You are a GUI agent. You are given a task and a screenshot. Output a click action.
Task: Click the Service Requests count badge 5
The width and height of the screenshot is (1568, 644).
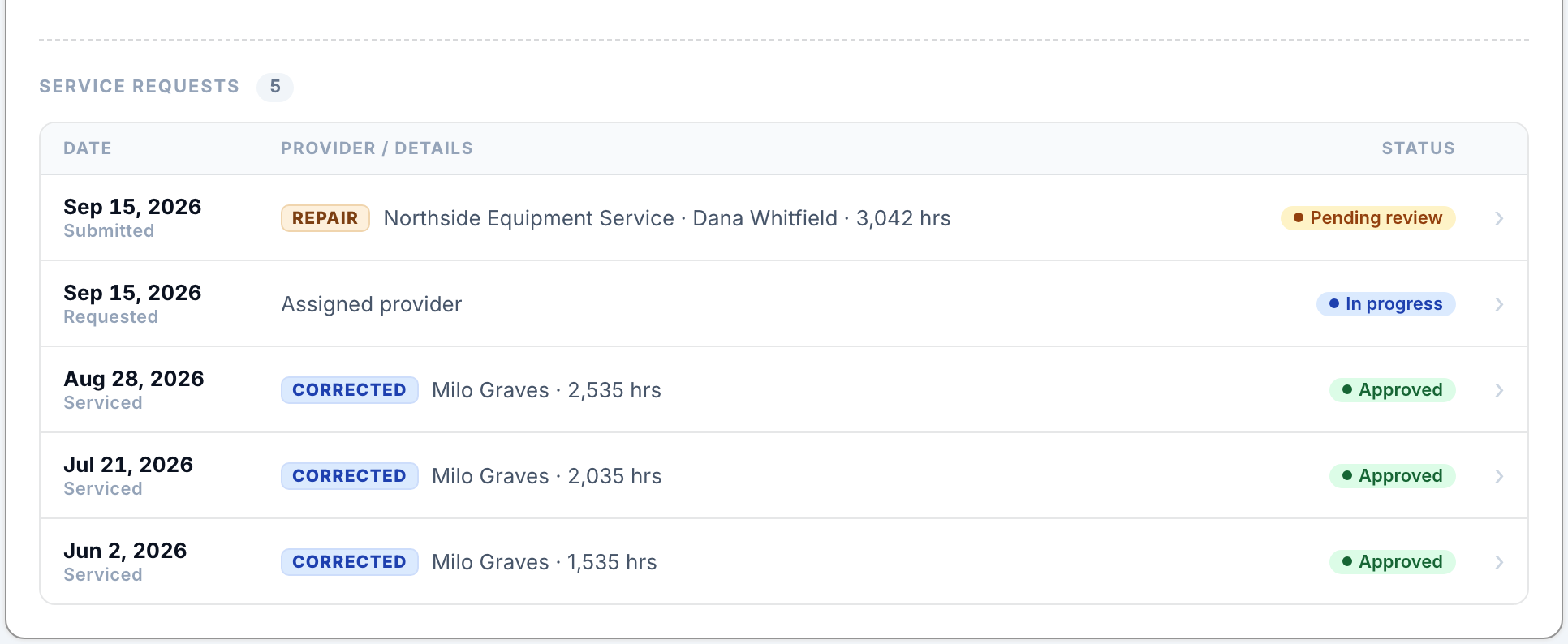[275, 87]
